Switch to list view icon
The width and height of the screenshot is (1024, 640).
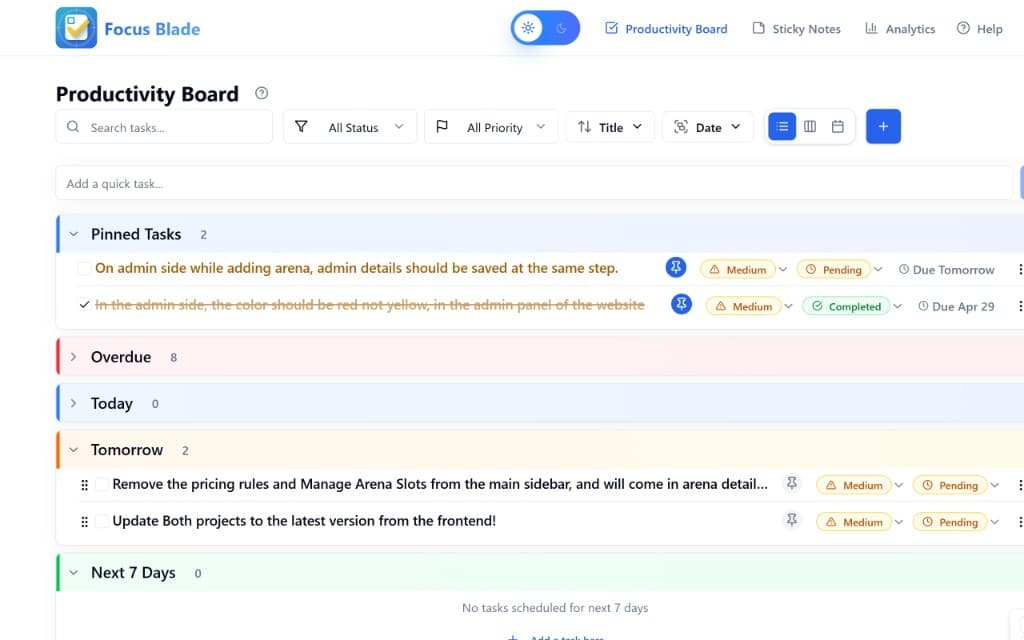[782, 127]
